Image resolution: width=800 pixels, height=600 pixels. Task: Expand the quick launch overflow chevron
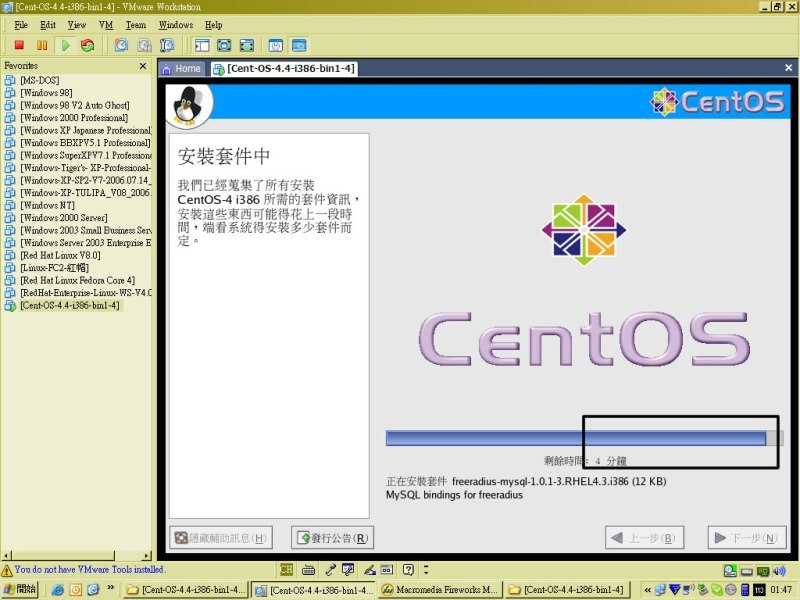coord(111,588)
